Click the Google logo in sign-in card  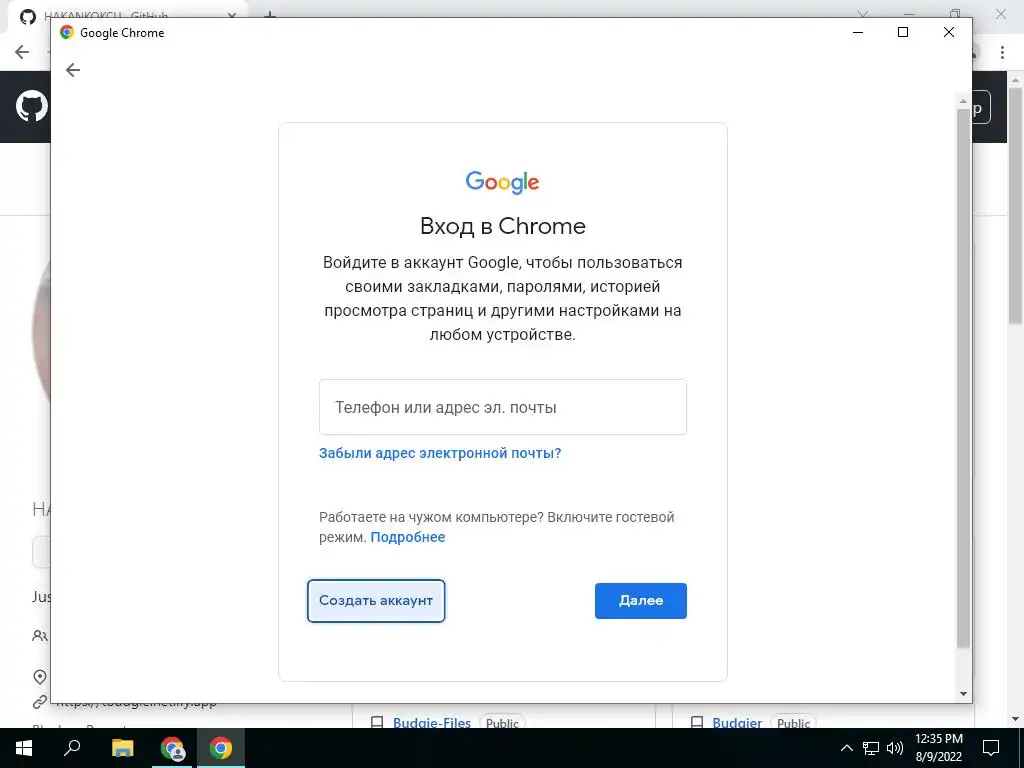coord(502,182)
